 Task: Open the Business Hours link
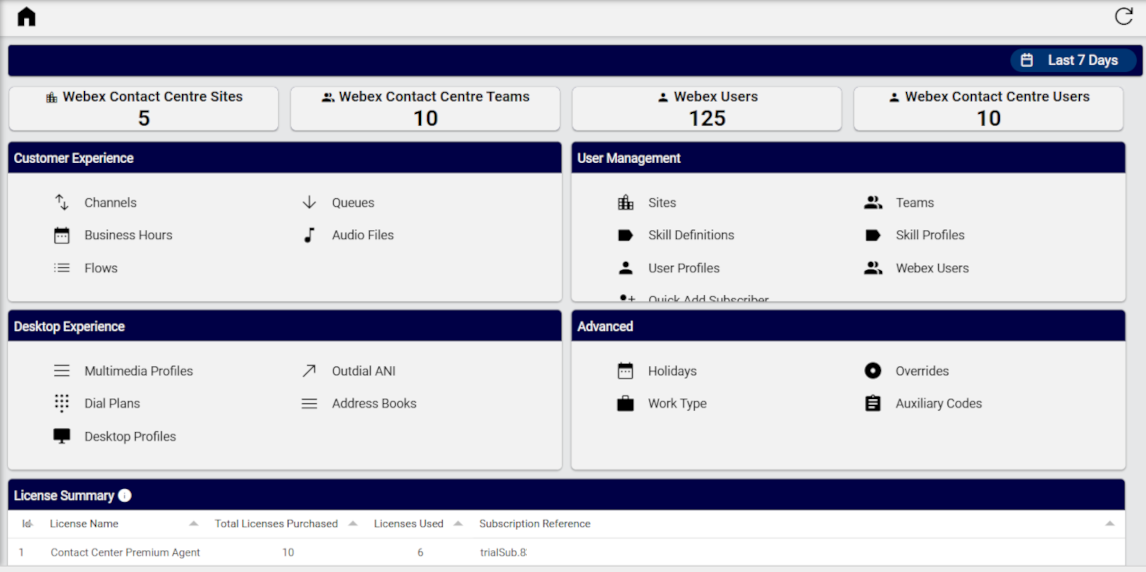tap(129, 235)
